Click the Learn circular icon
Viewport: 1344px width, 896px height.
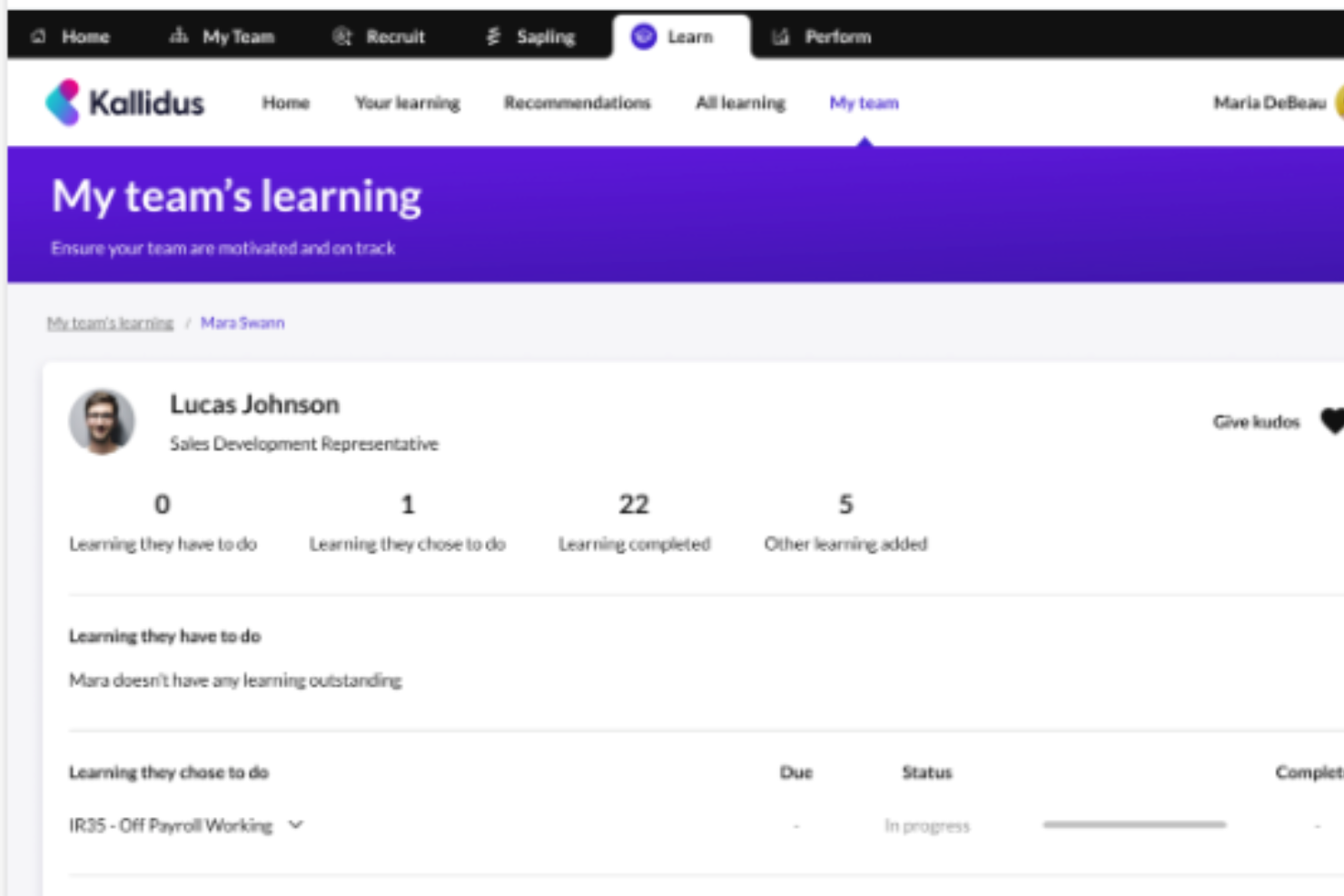(x=644, y=36)
